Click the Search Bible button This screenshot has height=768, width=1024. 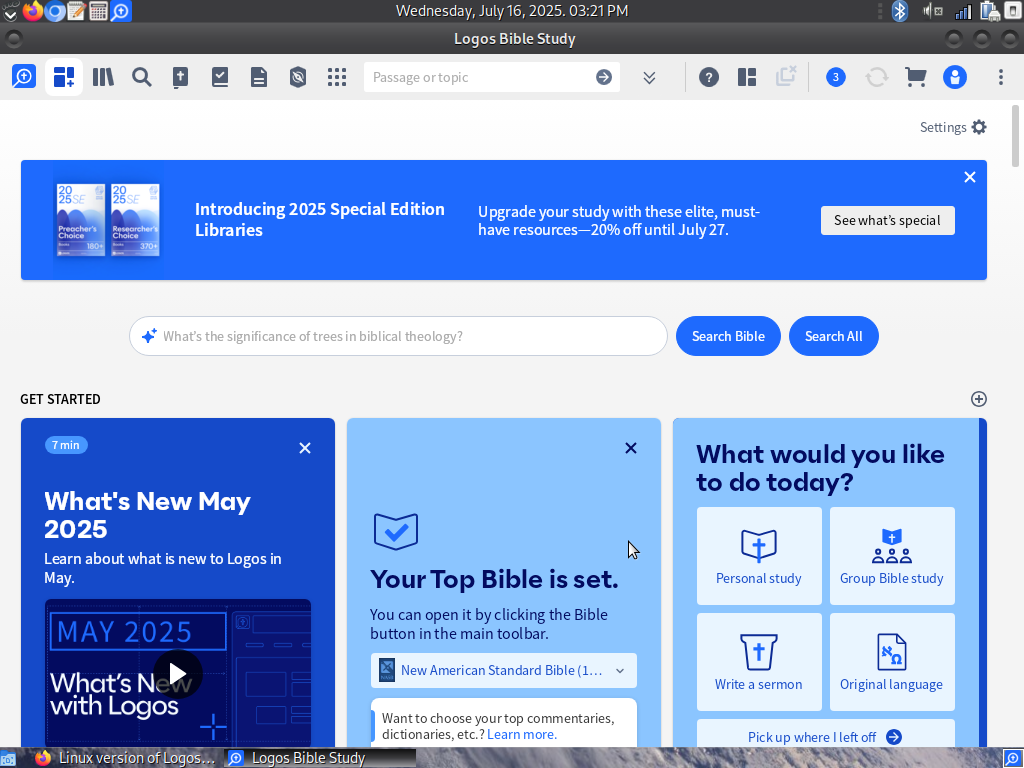pyautogui.click(x=728, y=336)
